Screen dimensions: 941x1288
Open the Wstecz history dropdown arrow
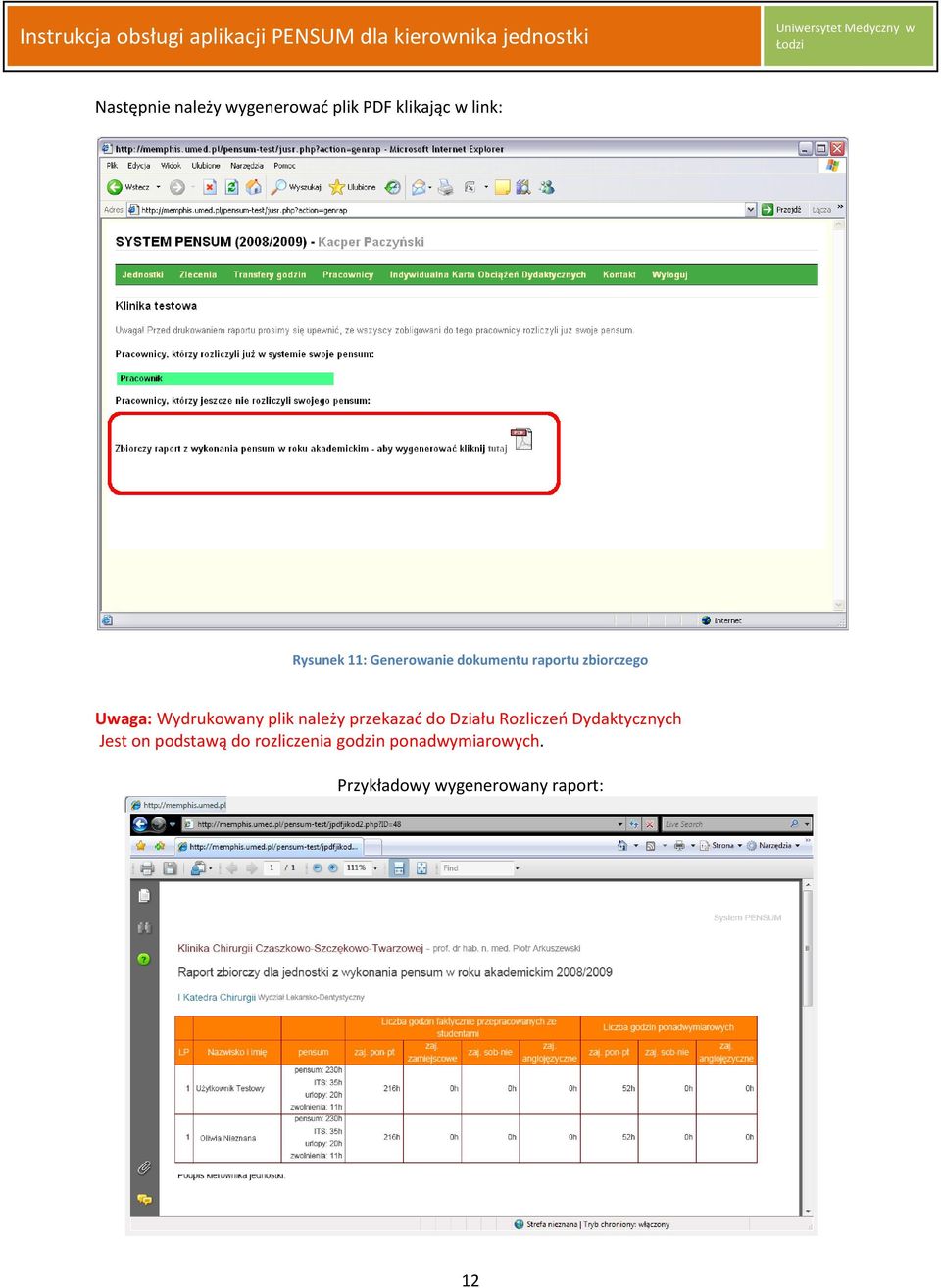[x=158, y=187]
